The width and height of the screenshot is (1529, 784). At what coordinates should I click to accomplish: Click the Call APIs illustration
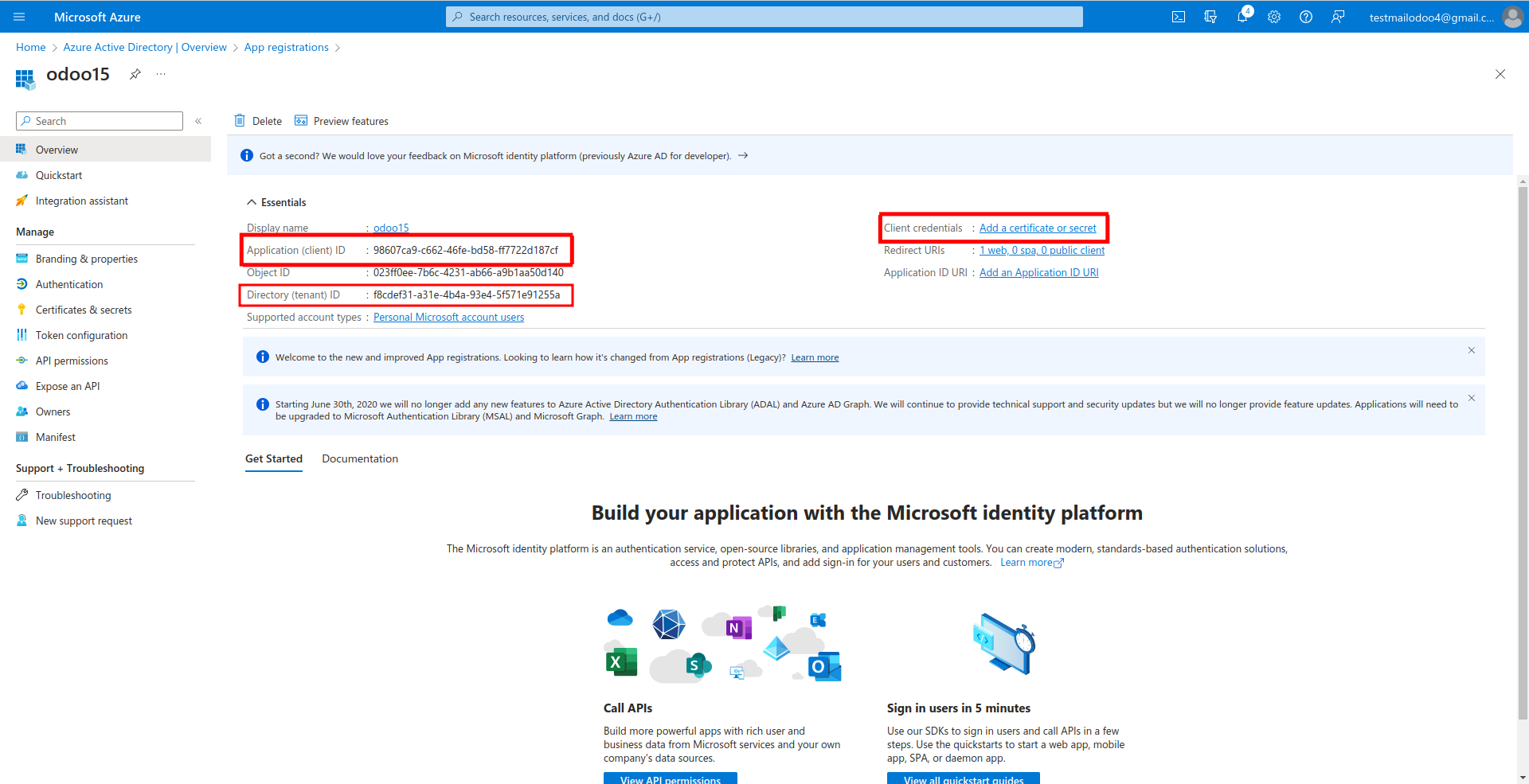click(x=722, y=644)
